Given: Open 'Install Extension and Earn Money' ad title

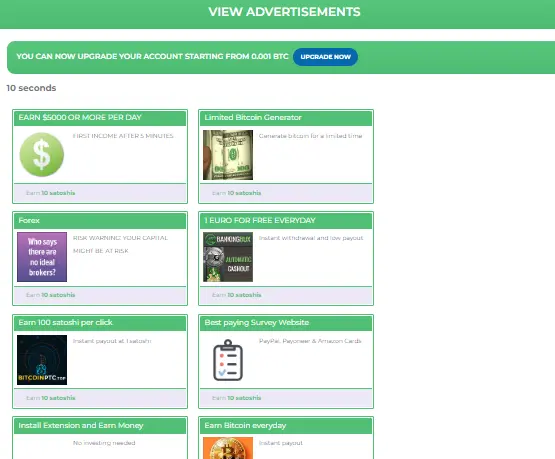Looking at the screenshot, I should pos(81,425).
